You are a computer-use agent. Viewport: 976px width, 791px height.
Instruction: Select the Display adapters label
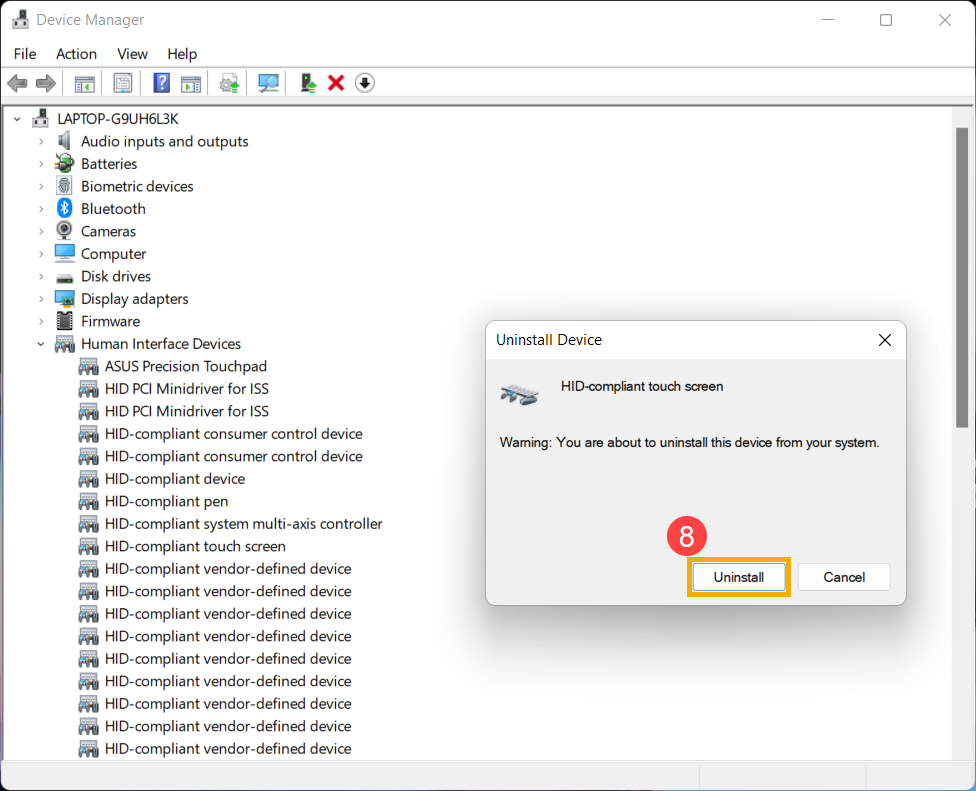tap(134, 299)
